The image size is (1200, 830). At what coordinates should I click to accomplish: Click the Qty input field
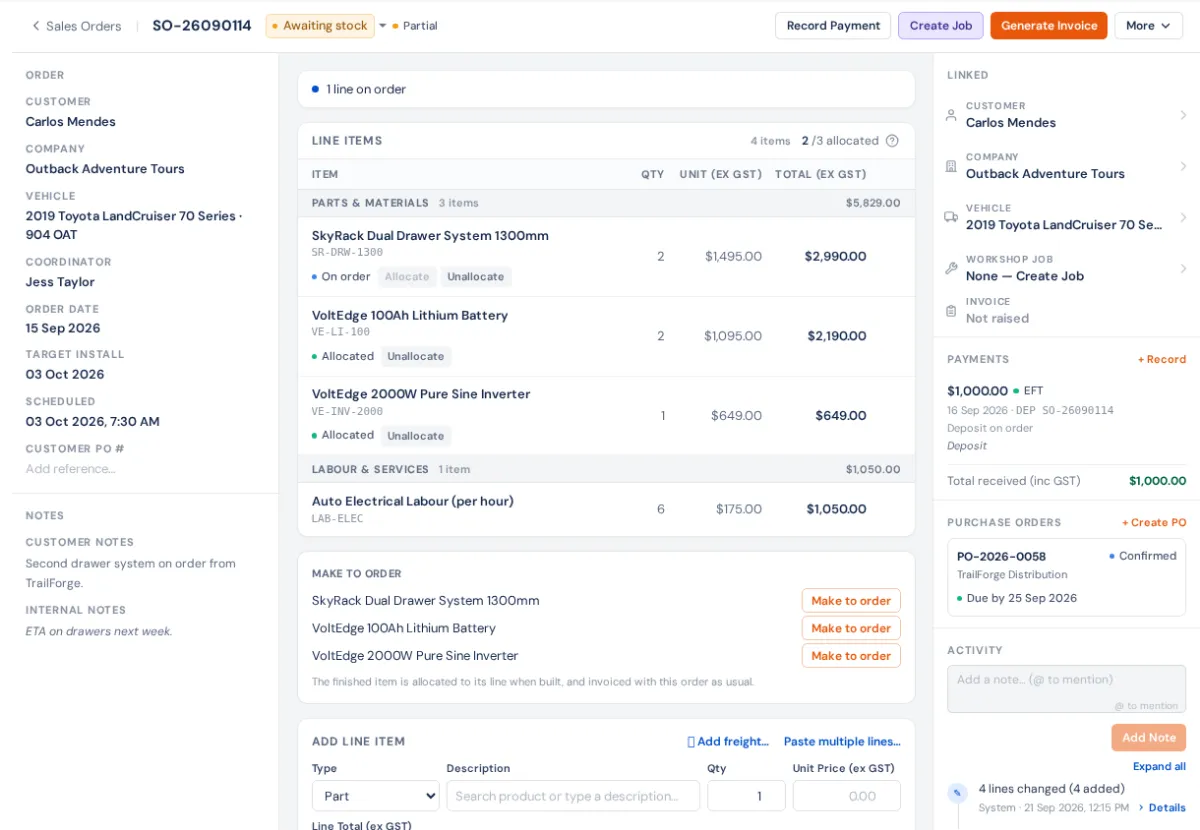(x=746, y=796)
